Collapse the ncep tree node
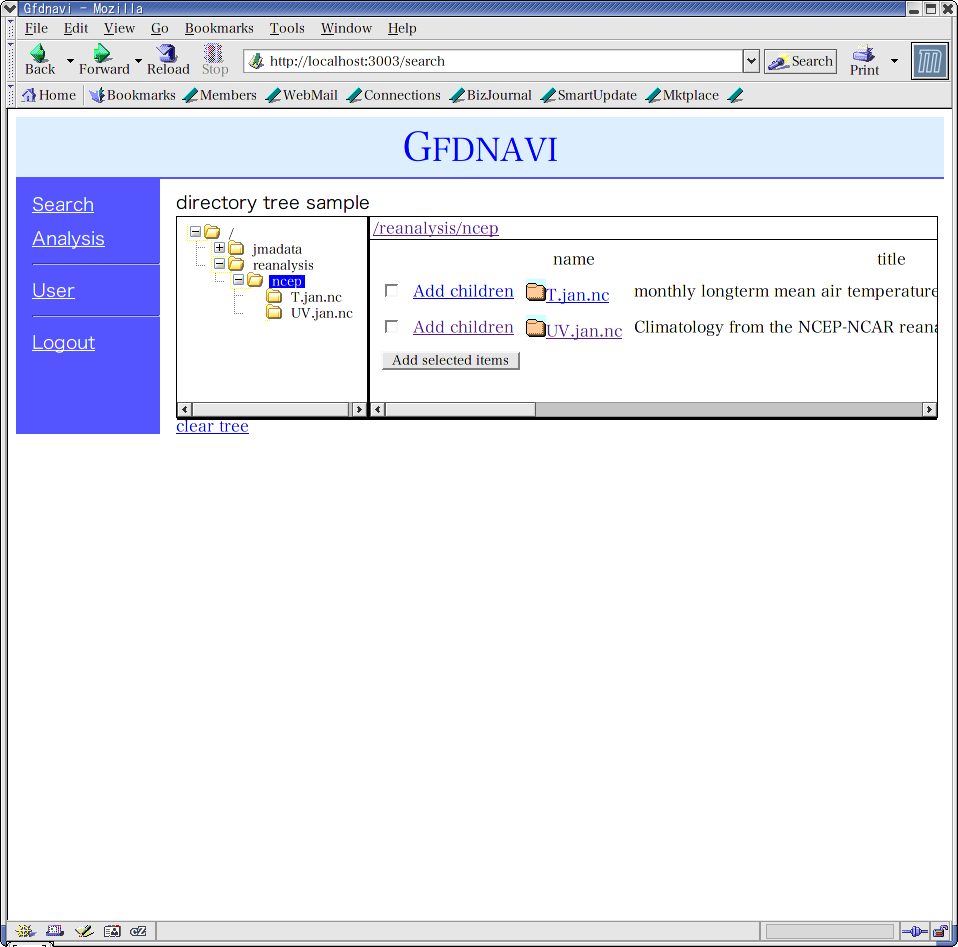958x947 pixels. click(238, 280)
